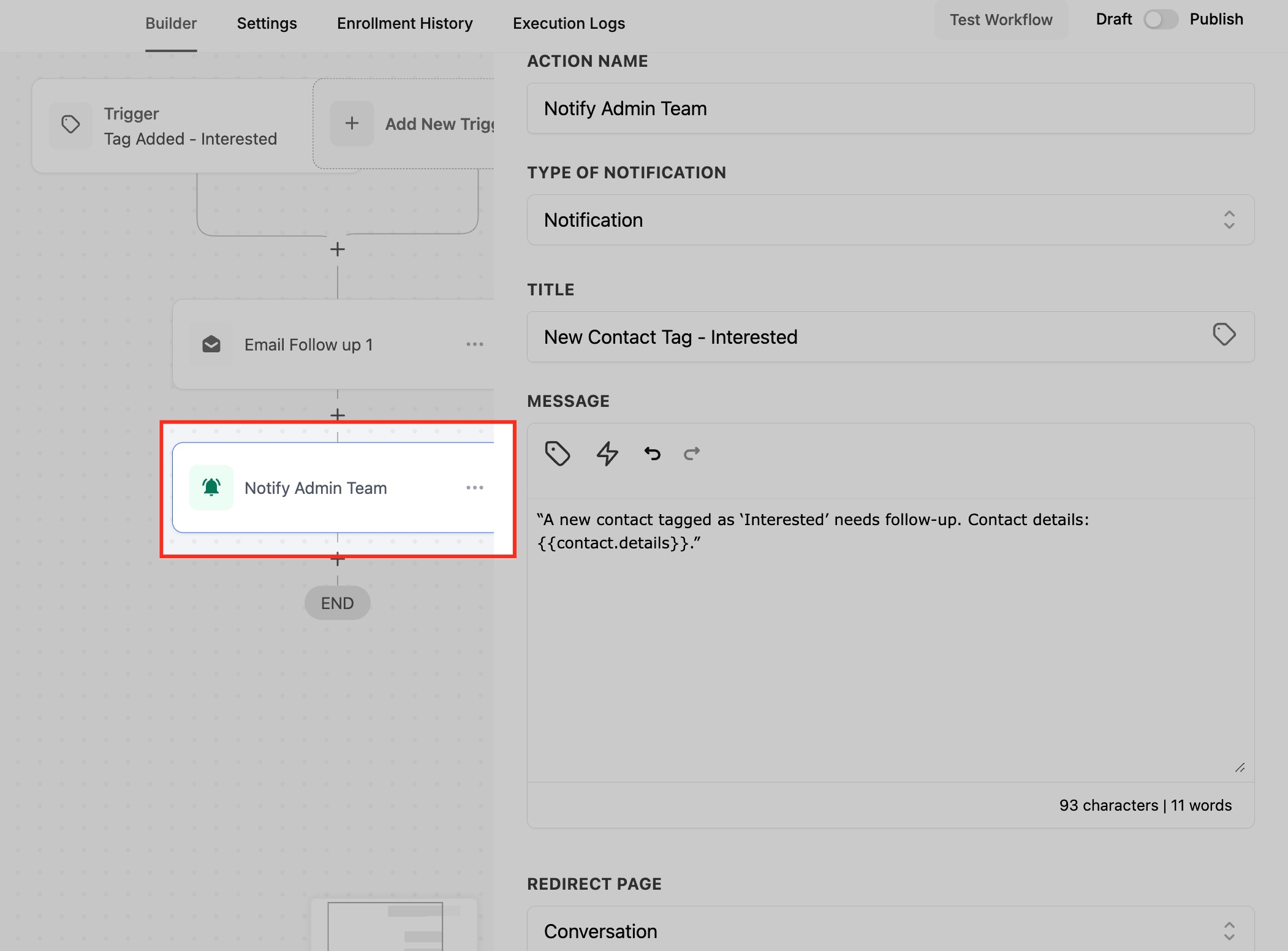Click the tag icon in message toolbar
This screenshot has width=1288, height=951.
pyautogui.click(x=557, y=453)
